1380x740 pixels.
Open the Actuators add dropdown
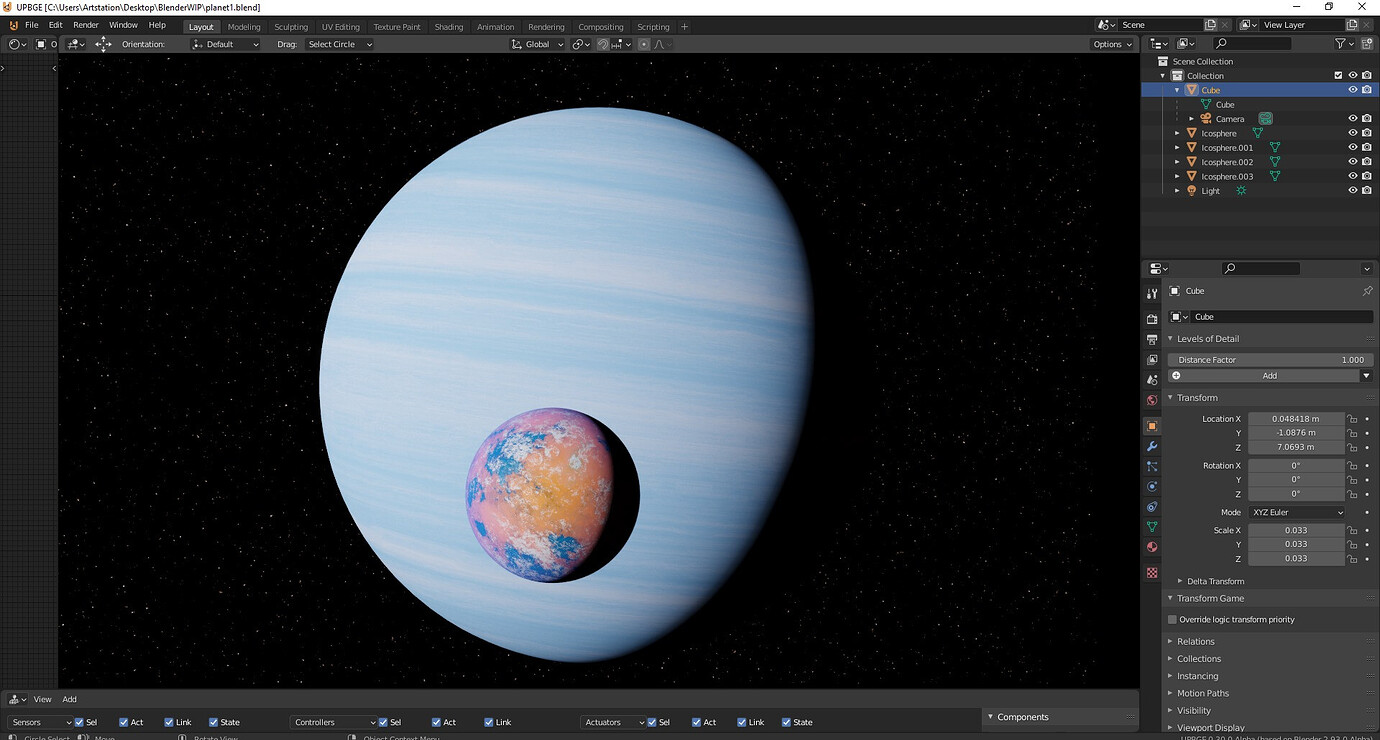click(x=613, y=722)
